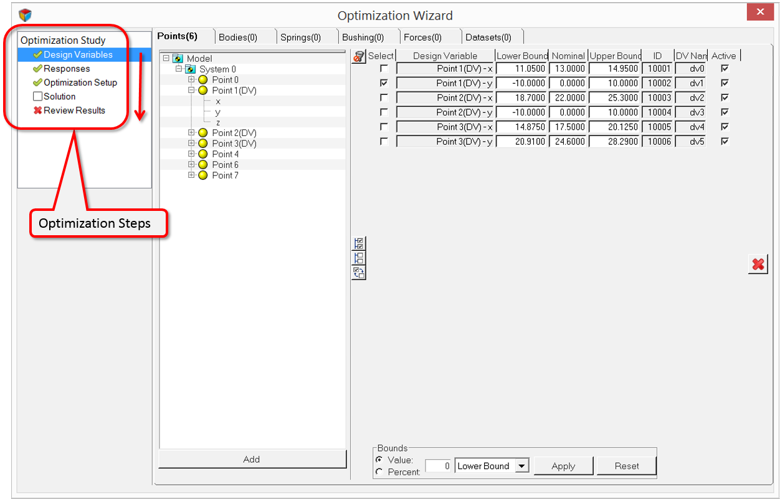Click the empty box icon beside Solution
The width and height of the screenshot is (782, 501).
tap(37, 96)
